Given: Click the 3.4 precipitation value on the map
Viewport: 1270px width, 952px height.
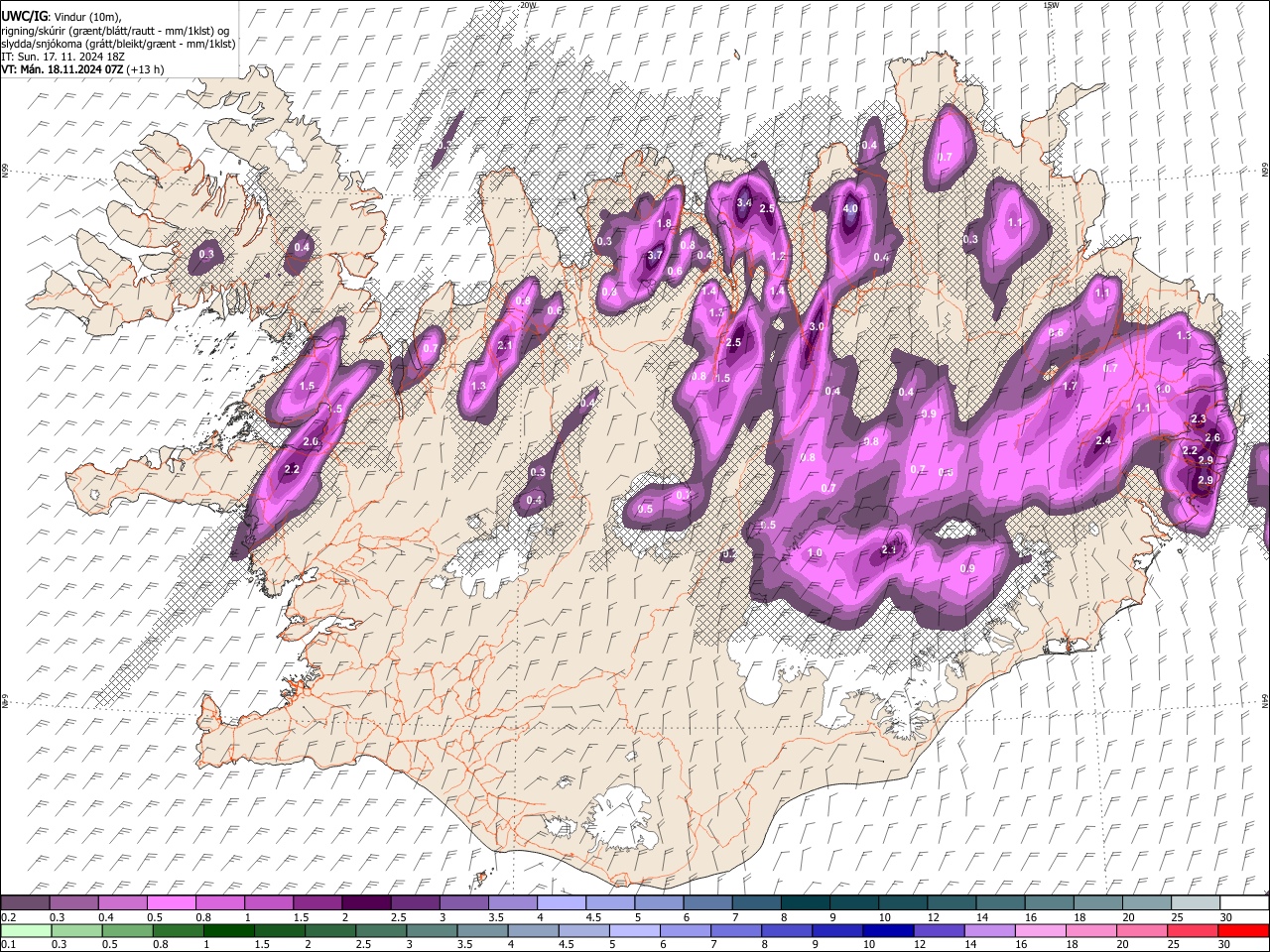Looking at the screenshot, I should tap(744, 203).
